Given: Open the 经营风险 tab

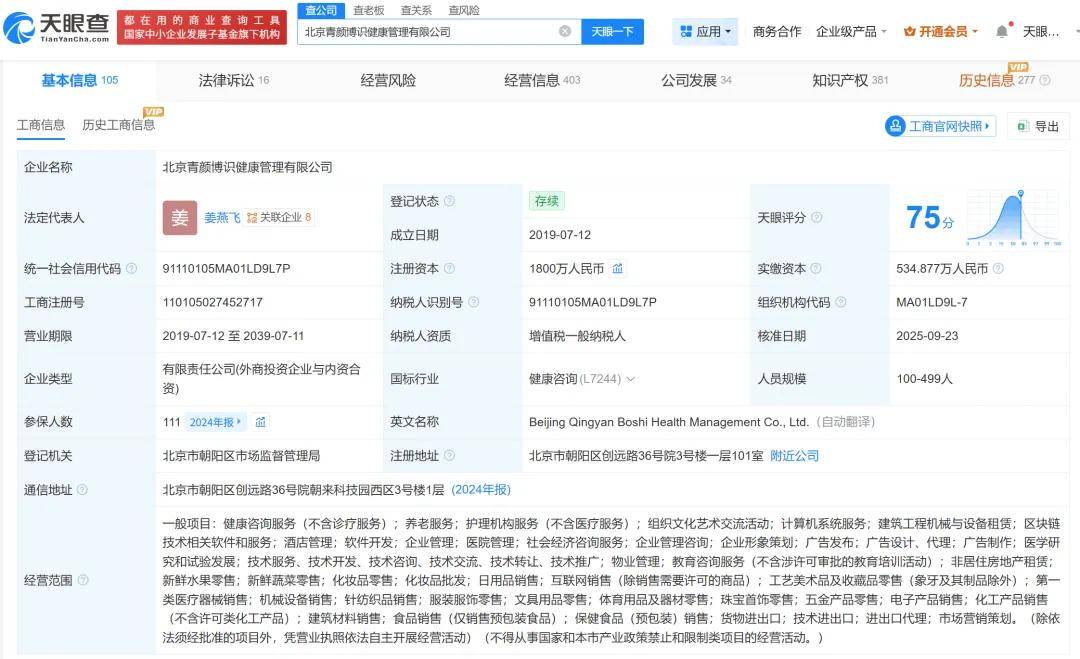Looking at the screenshot, I should click(x=388, y=81).
